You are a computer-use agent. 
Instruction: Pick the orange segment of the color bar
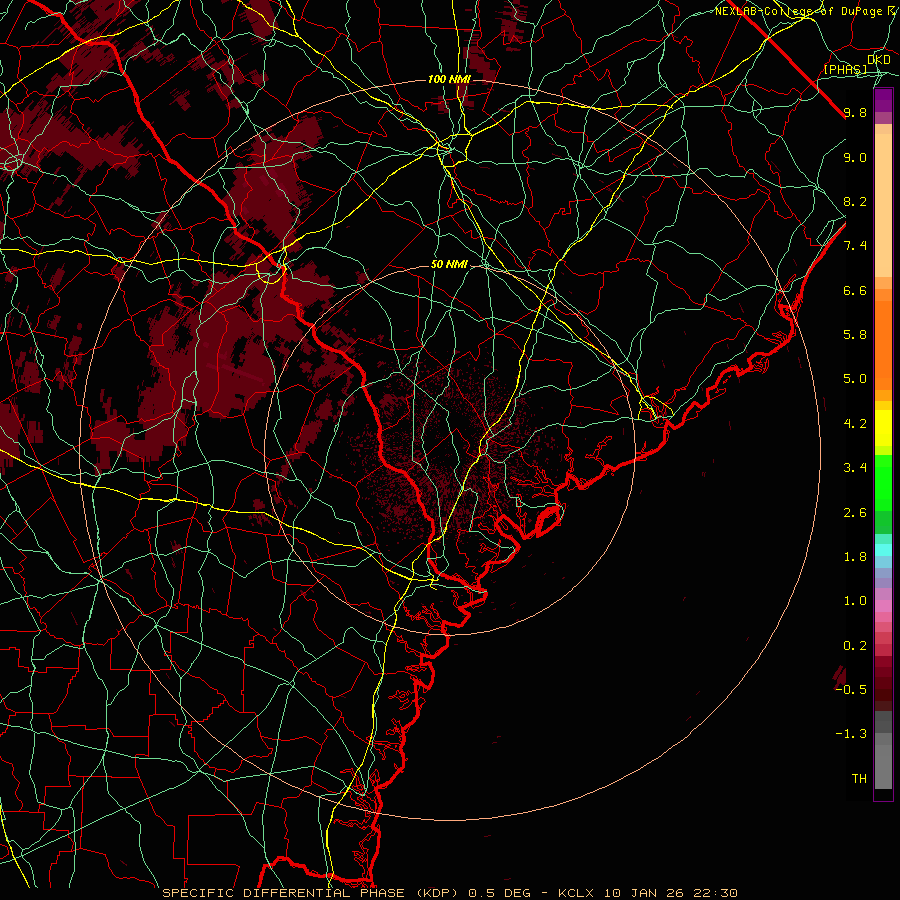883,345
